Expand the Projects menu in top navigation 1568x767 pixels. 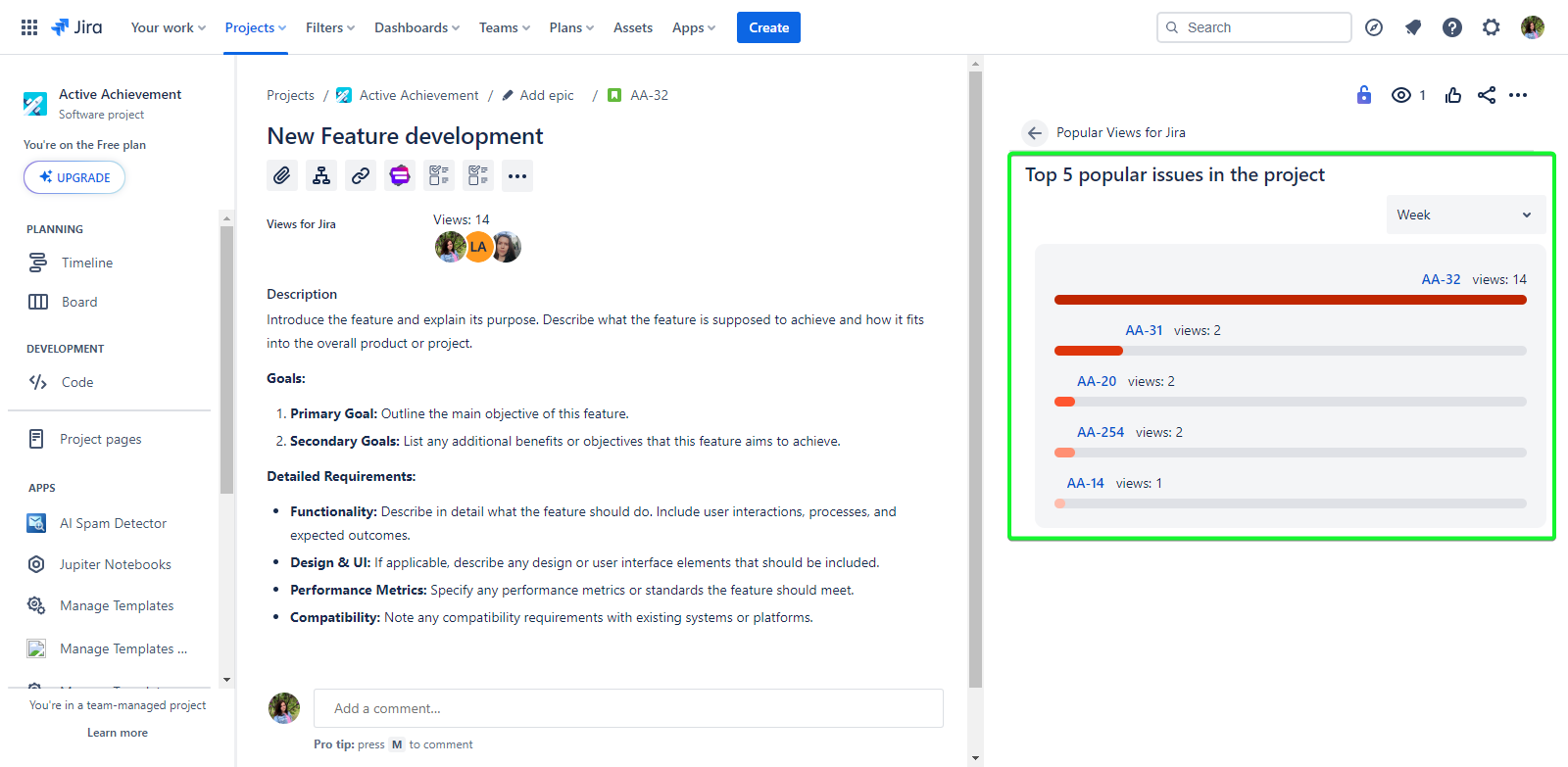click(x=255, y=27)
